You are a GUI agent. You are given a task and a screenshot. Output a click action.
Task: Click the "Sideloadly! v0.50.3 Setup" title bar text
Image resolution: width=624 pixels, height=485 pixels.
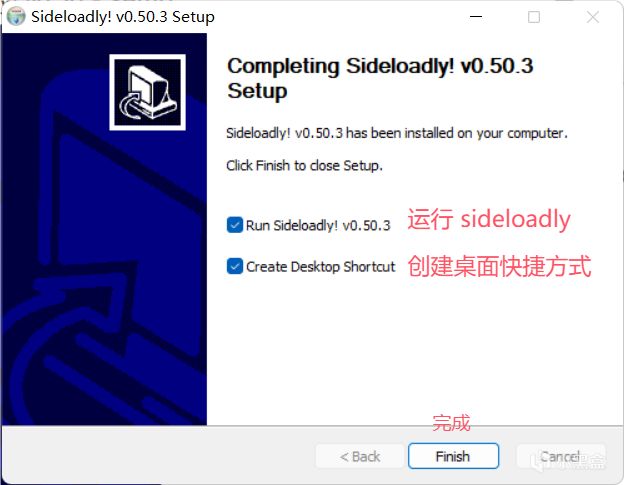[x=123, y=17]
